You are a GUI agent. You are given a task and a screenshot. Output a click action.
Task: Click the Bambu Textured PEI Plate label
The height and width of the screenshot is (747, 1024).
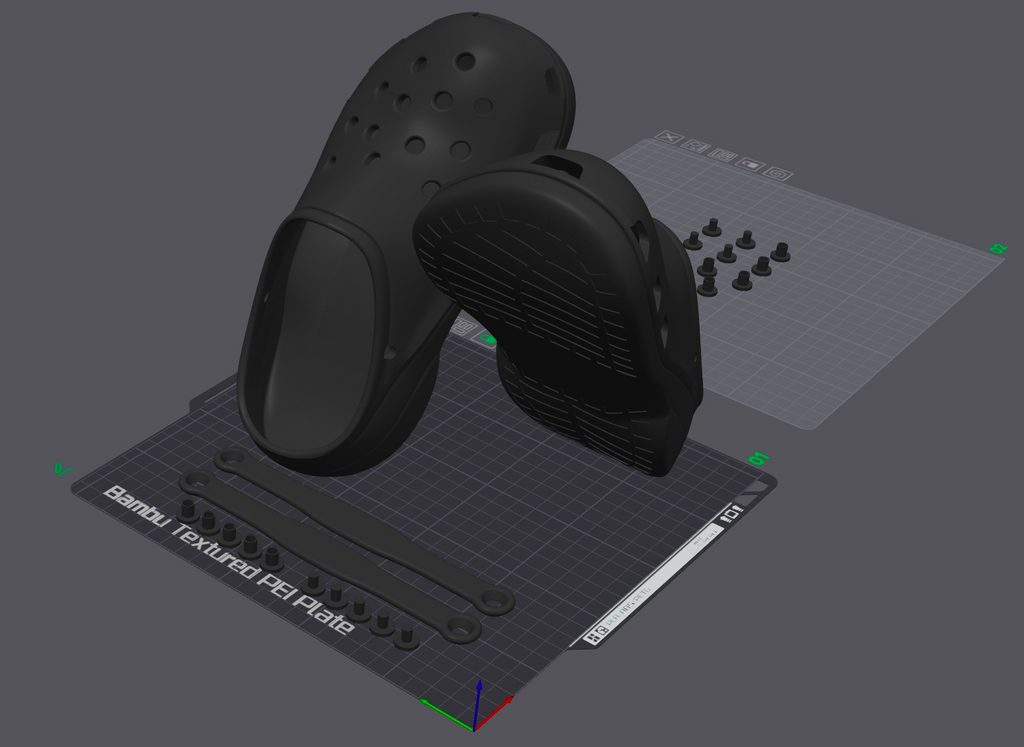click(229, 560)
